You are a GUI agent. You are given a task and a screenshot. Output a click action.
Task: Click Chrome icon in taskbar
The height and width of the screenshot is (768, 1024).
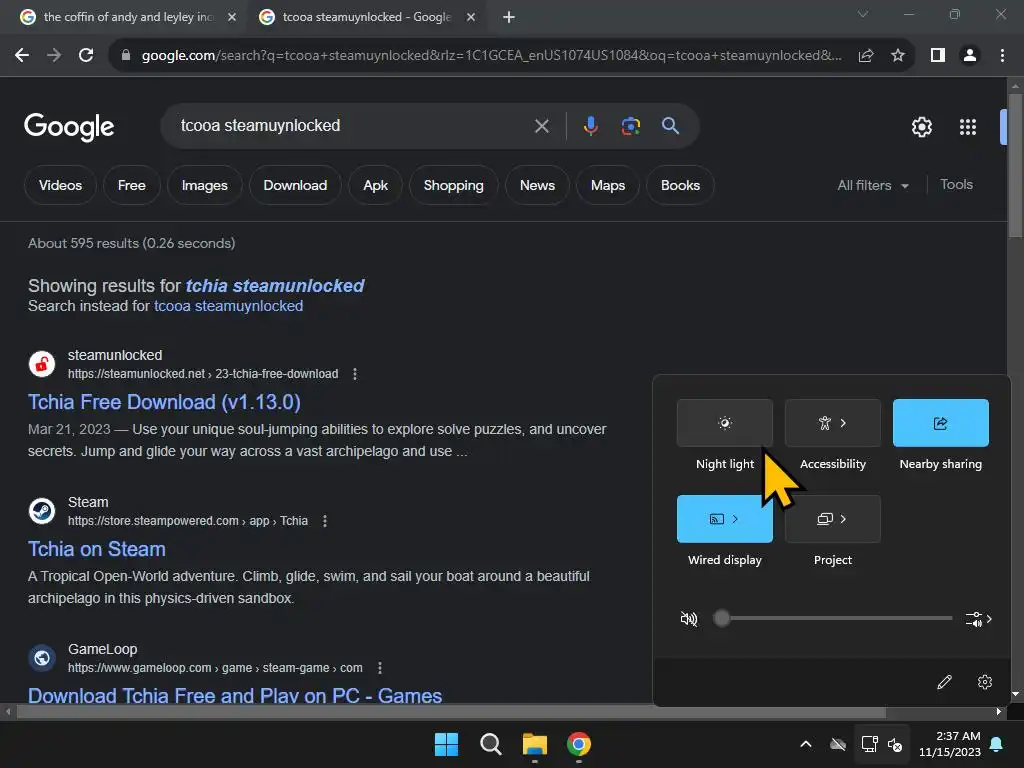[579, 744]
